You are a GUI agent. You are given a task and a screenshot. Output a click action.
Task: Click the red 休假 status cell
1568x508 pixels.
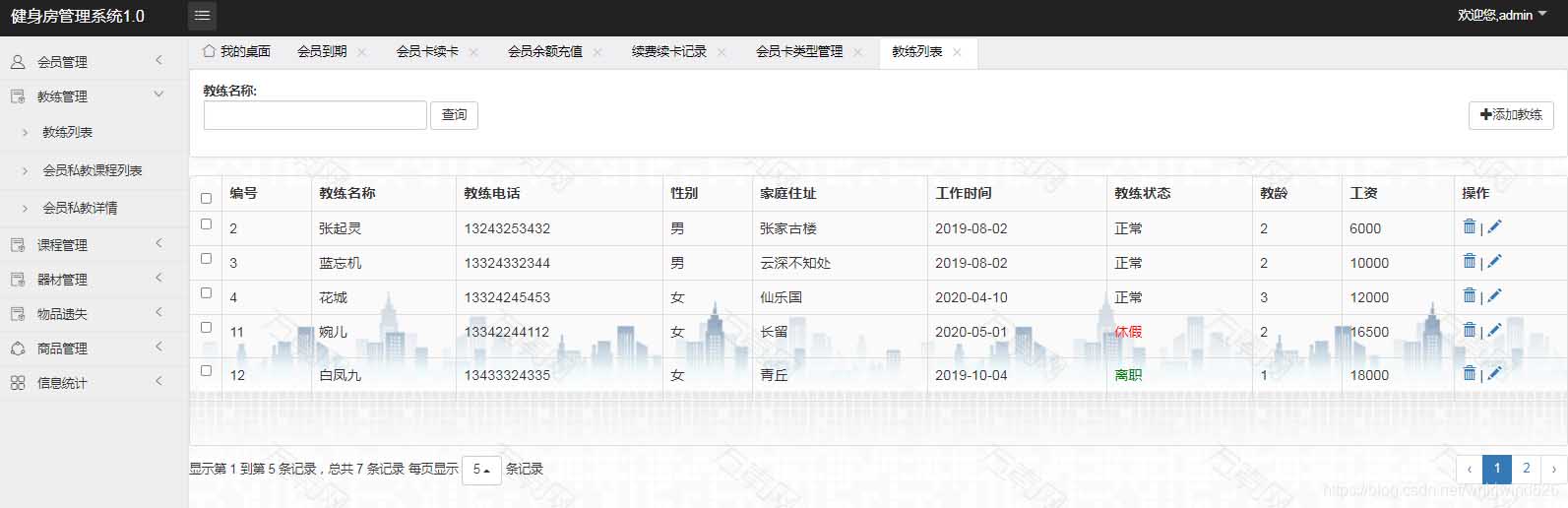[1128, 332]
